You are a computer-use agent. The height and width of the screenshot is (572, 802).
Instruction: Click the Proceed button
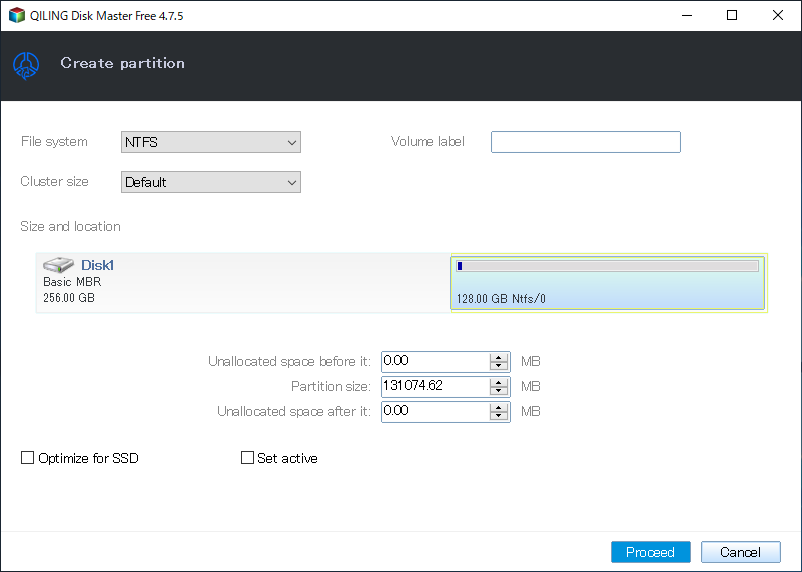pyautogui.click(x=651, y=552)
